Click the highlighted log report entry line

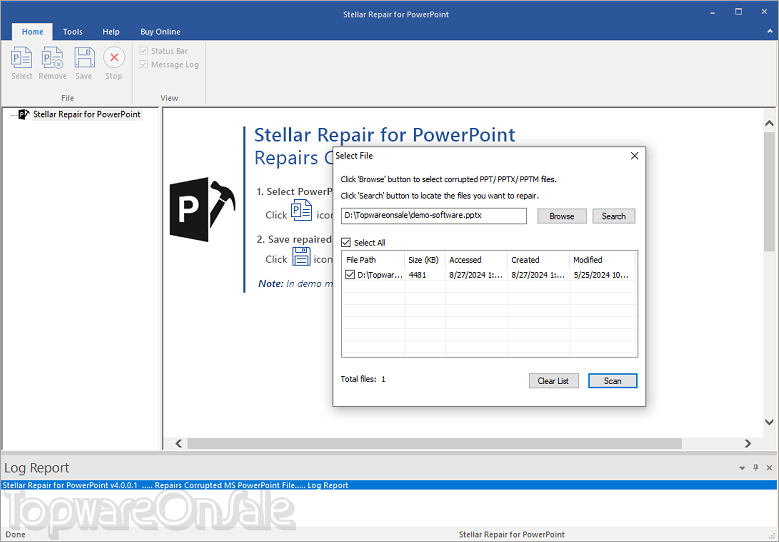(390, 485)
